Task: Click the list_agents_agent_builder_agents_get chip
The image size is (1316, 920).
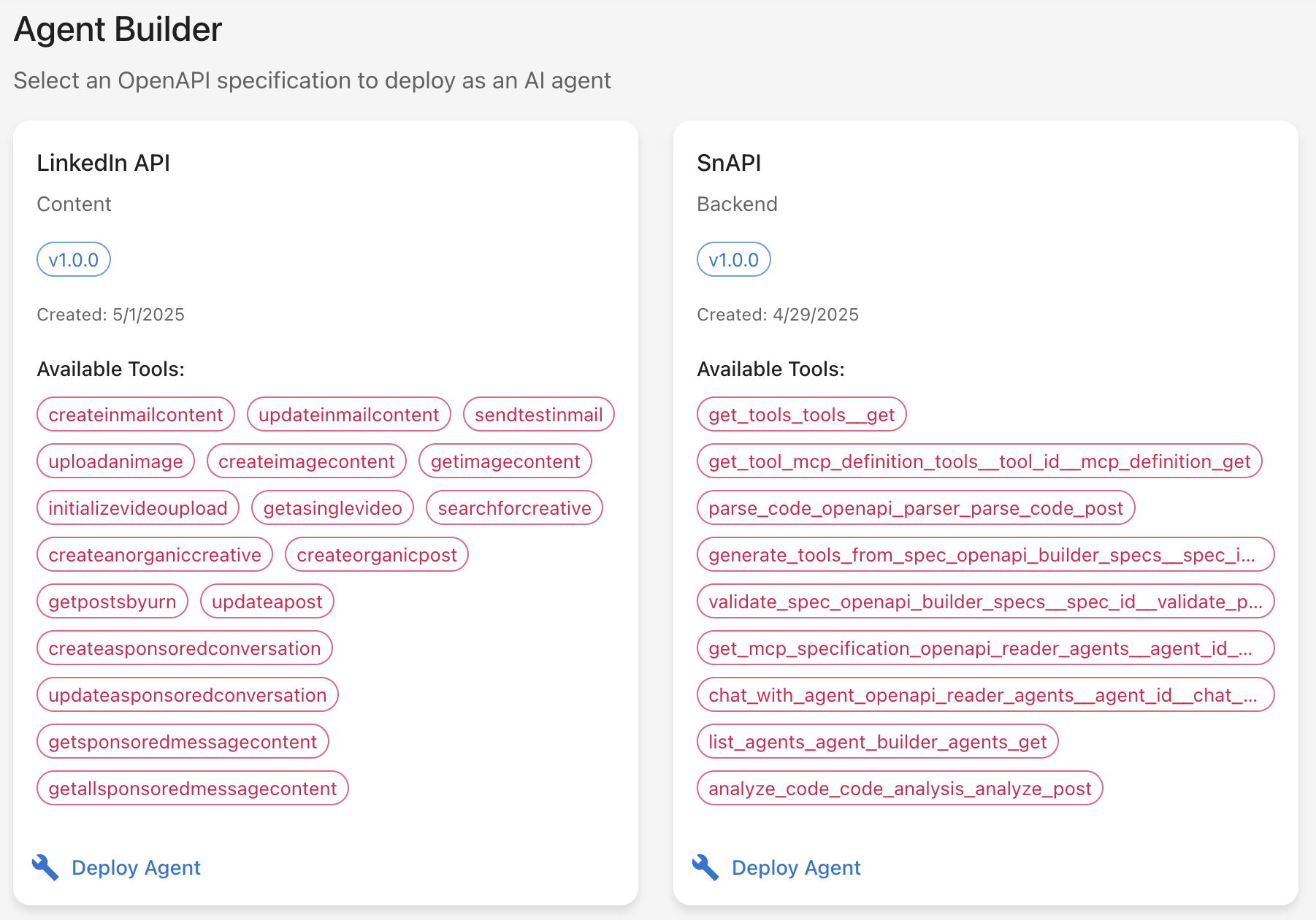Action: pyautogui.click(x=878, y=742)
